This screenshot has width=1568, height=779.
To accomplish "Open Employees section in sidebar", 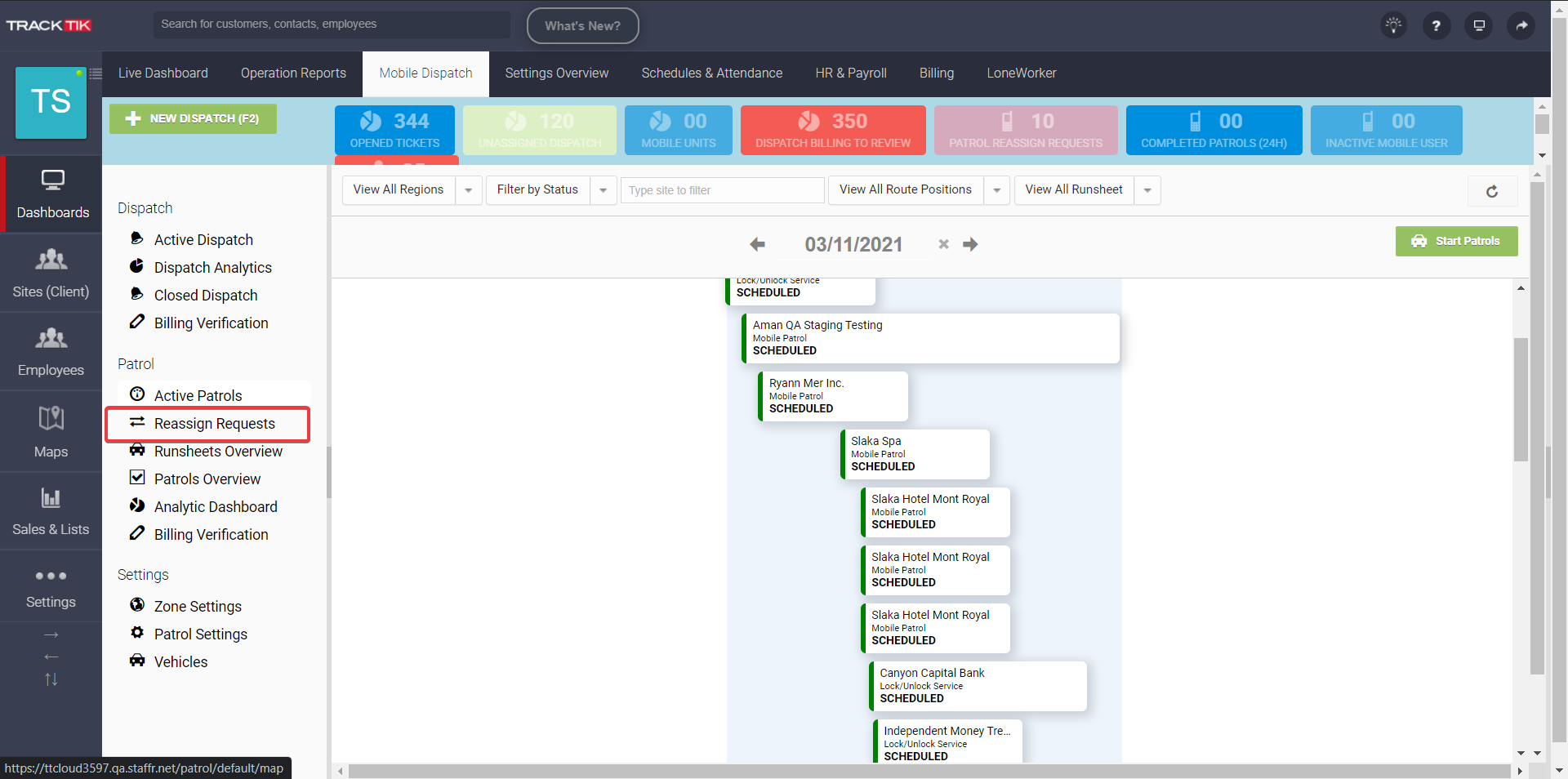I will [x=51, y=352].
